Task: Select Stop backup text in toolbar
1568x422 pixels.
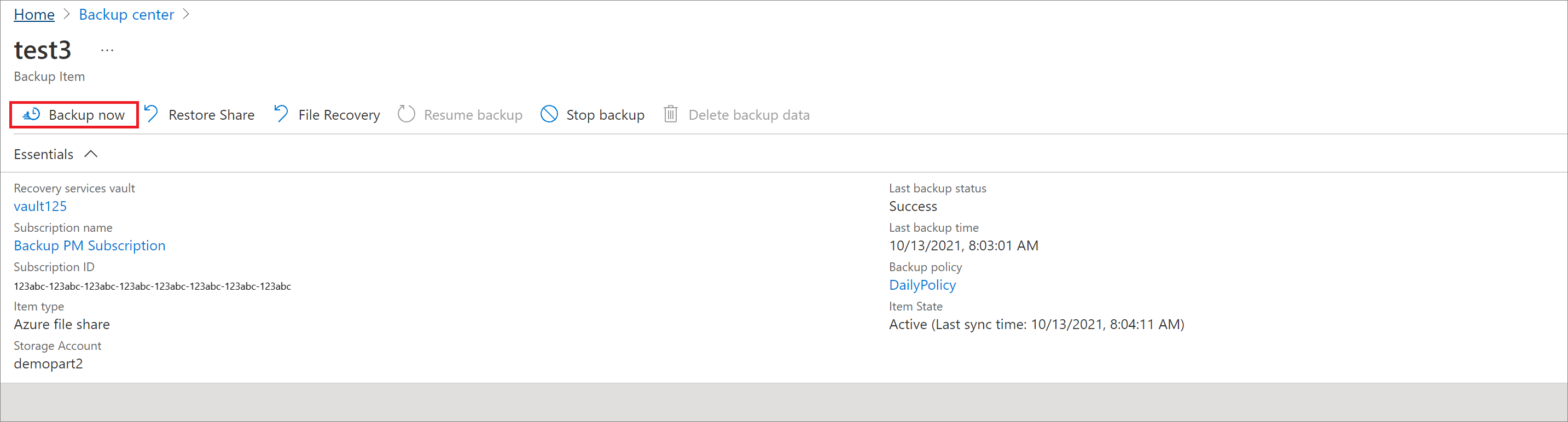Action: pos(605,115)
